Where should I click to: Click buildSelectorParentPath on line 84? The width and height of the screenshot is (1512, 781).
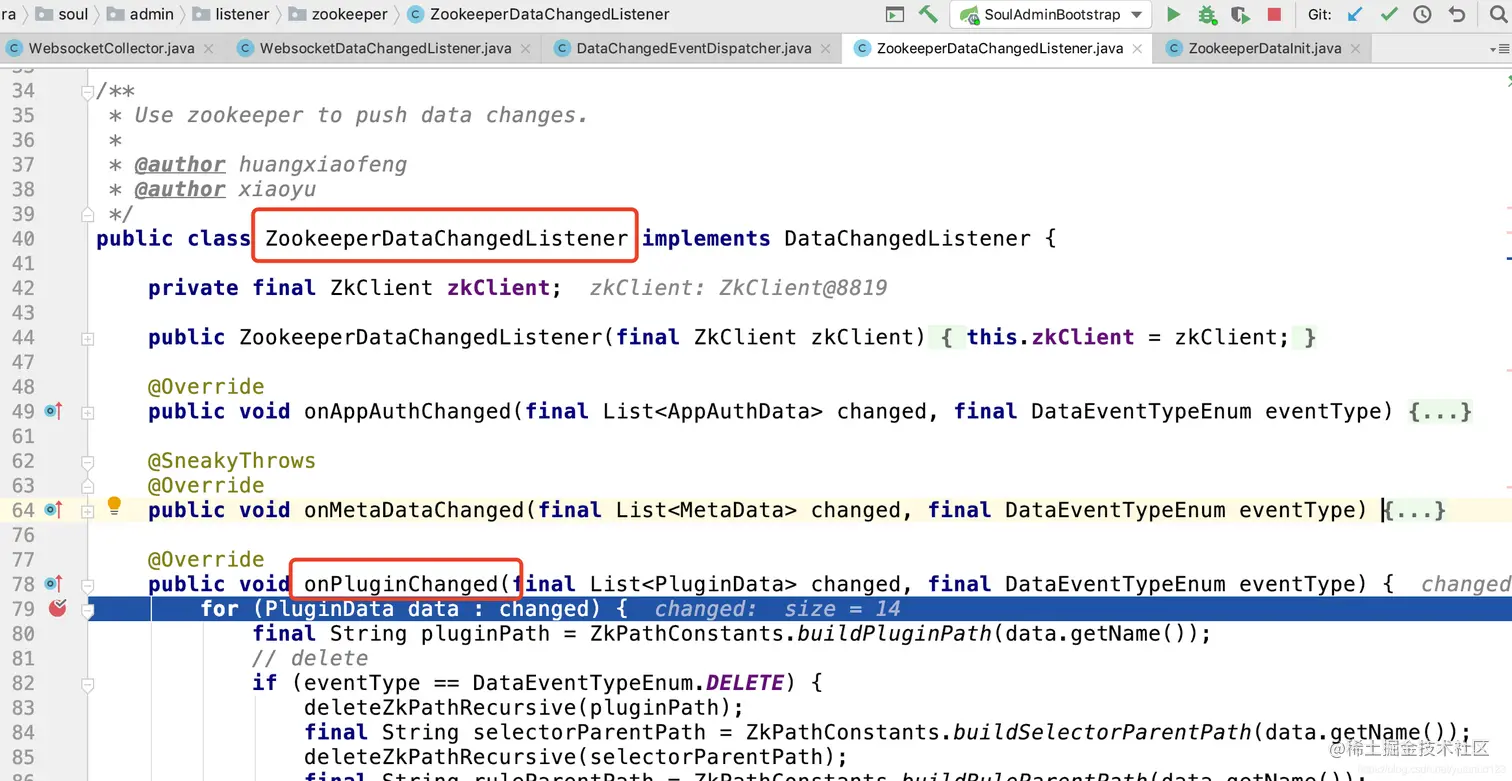[x=1102, y=732]
